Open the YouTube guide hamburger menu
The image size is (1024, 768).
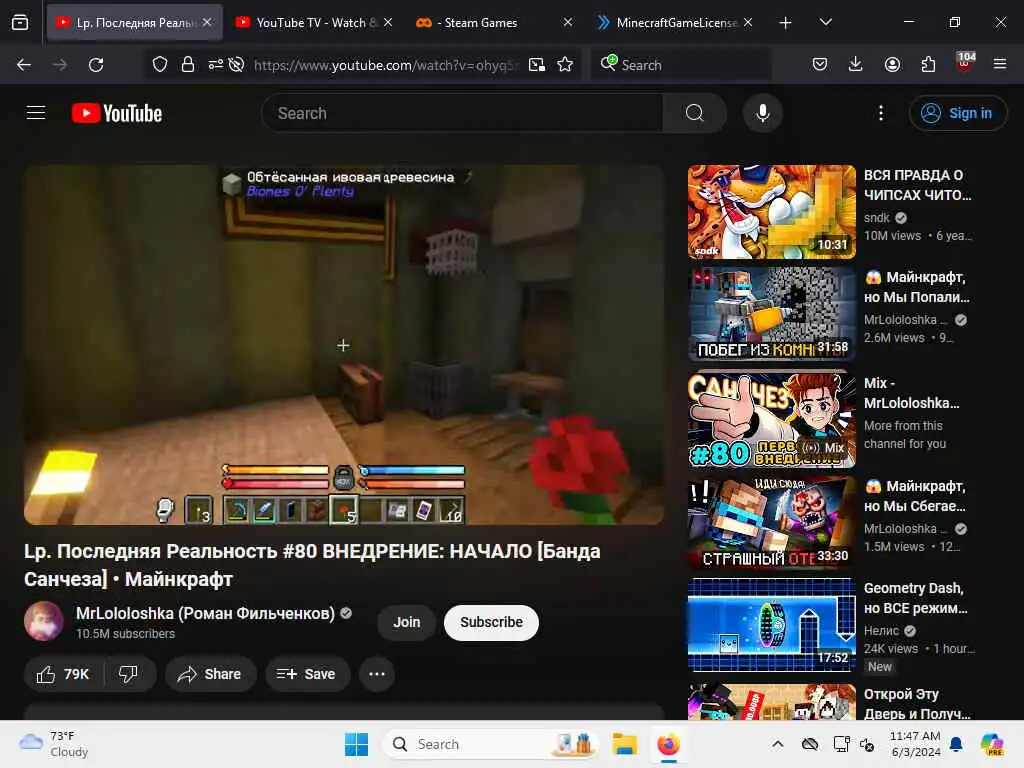point(36,113)
